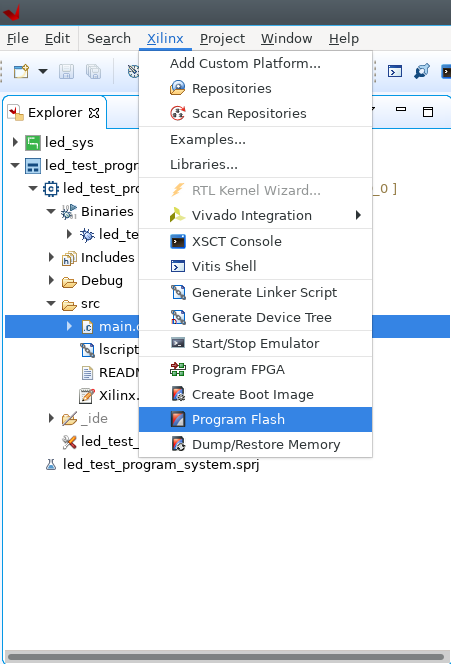Click the Generate Linker Script icon
Image resolution: width=451 pixels, height=664 pixels.
point(178,292)
